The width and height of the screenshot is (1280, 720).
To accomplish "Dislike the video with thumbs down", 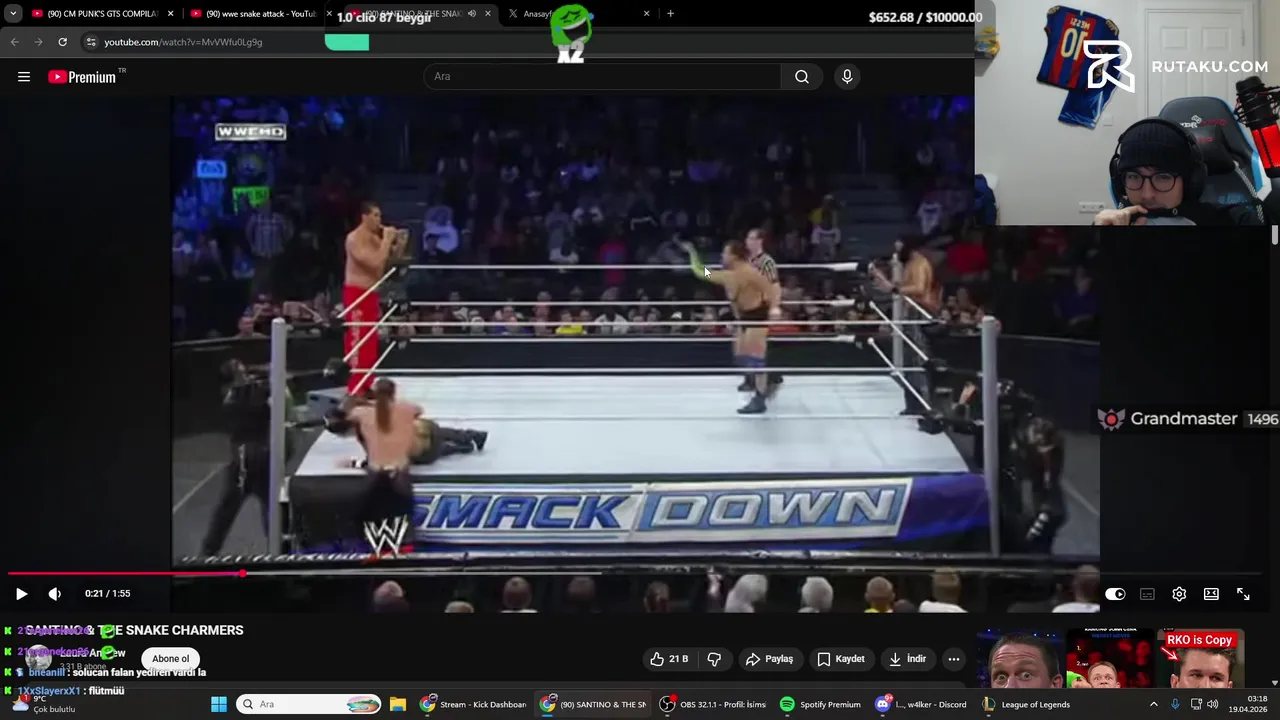I will (x=714, y=659).
